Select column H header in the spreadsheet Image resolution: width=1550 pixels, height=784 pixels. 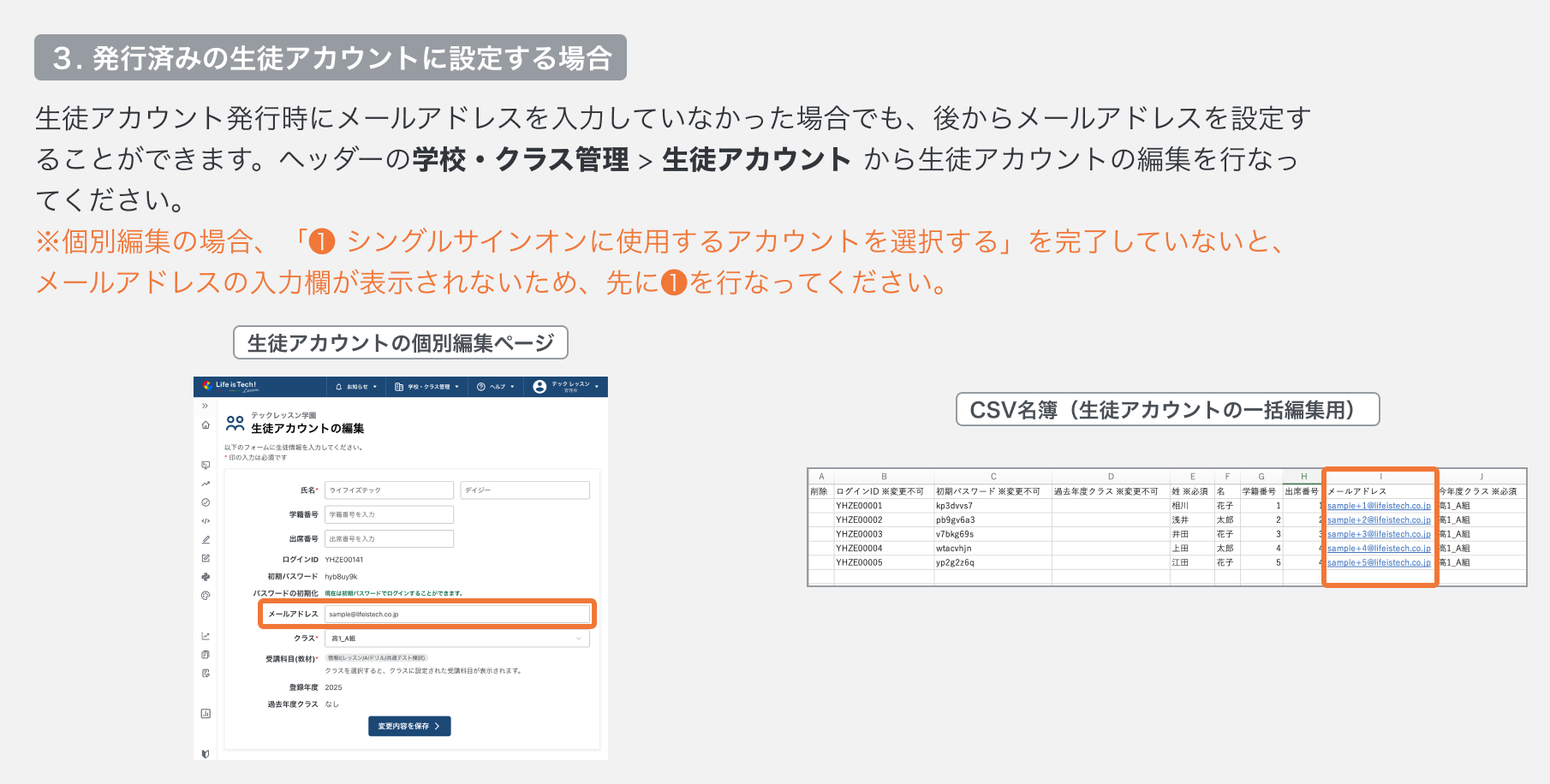[1303, 477]
